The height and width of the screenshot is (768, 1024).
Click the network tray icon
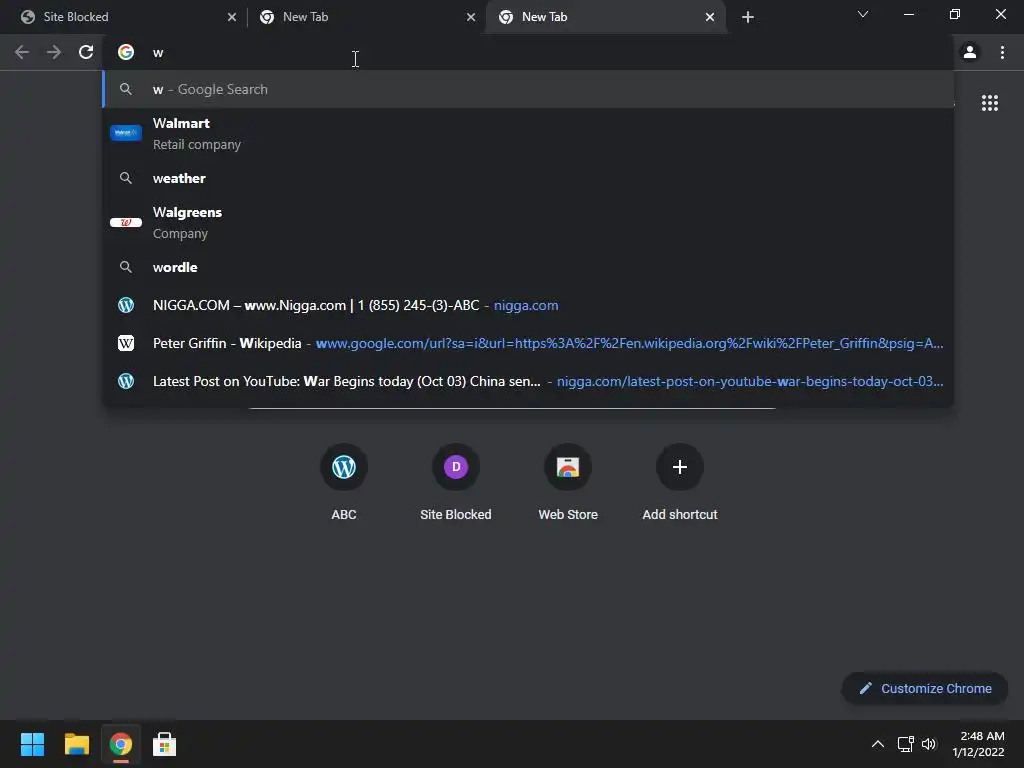pos(905,744)
